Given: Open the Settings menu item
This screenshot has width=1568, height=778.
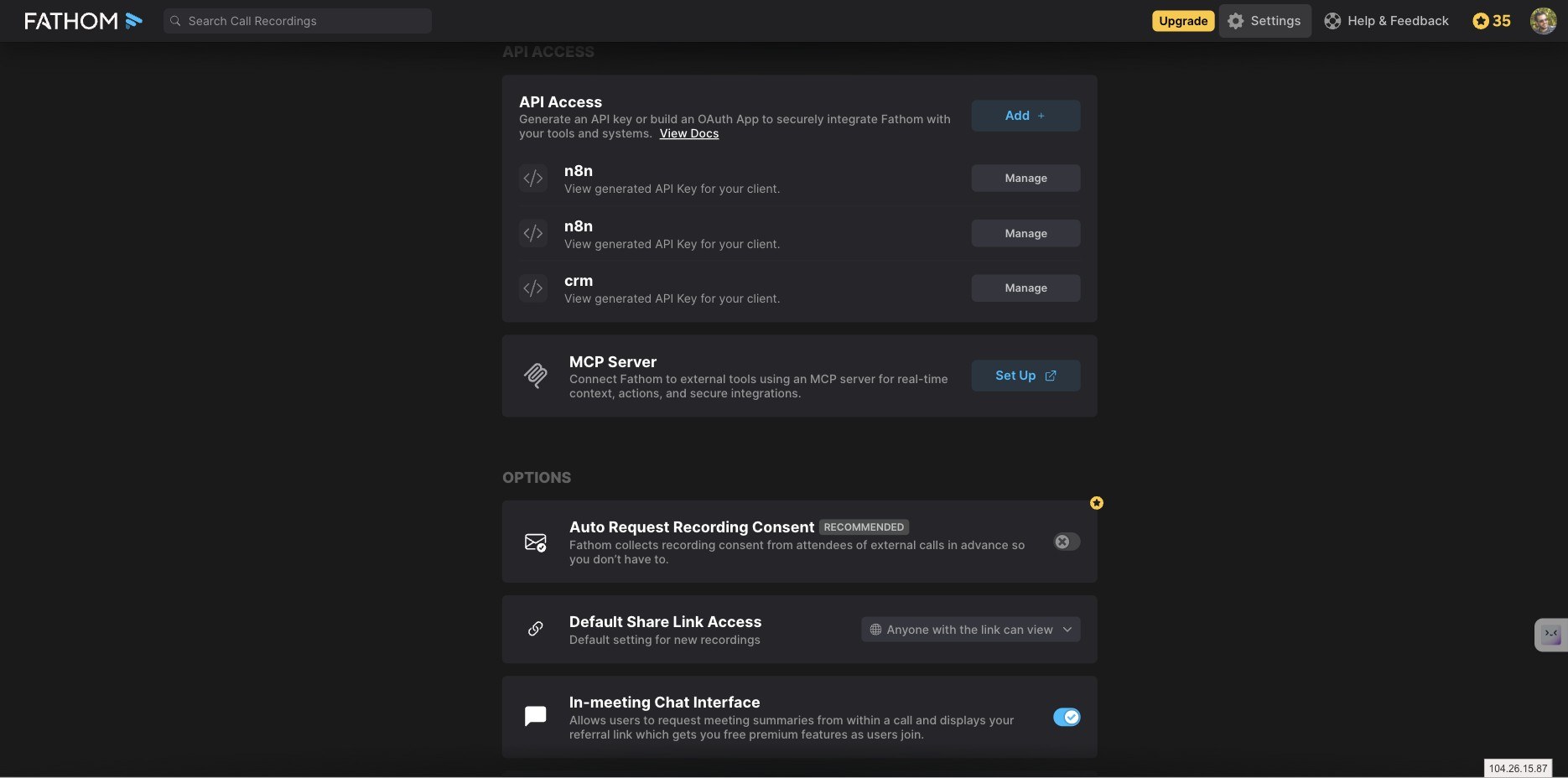Looking at the screenshot, I should pos(1265,21).
